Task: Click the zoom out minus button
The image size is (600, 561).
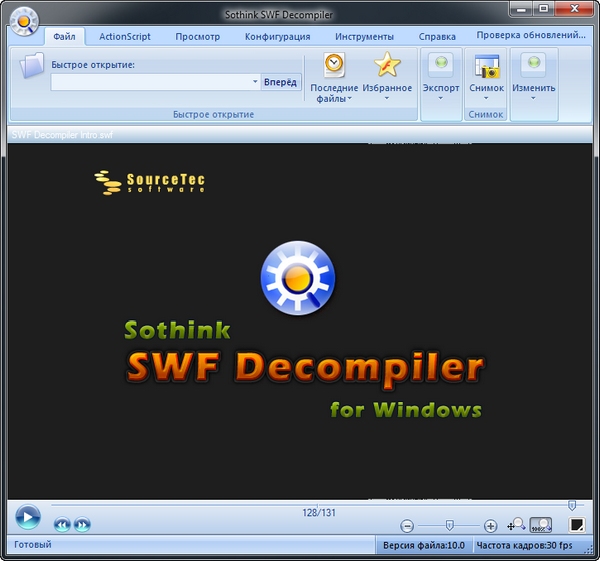Action: pyautogui.click(x=407, y=526)
